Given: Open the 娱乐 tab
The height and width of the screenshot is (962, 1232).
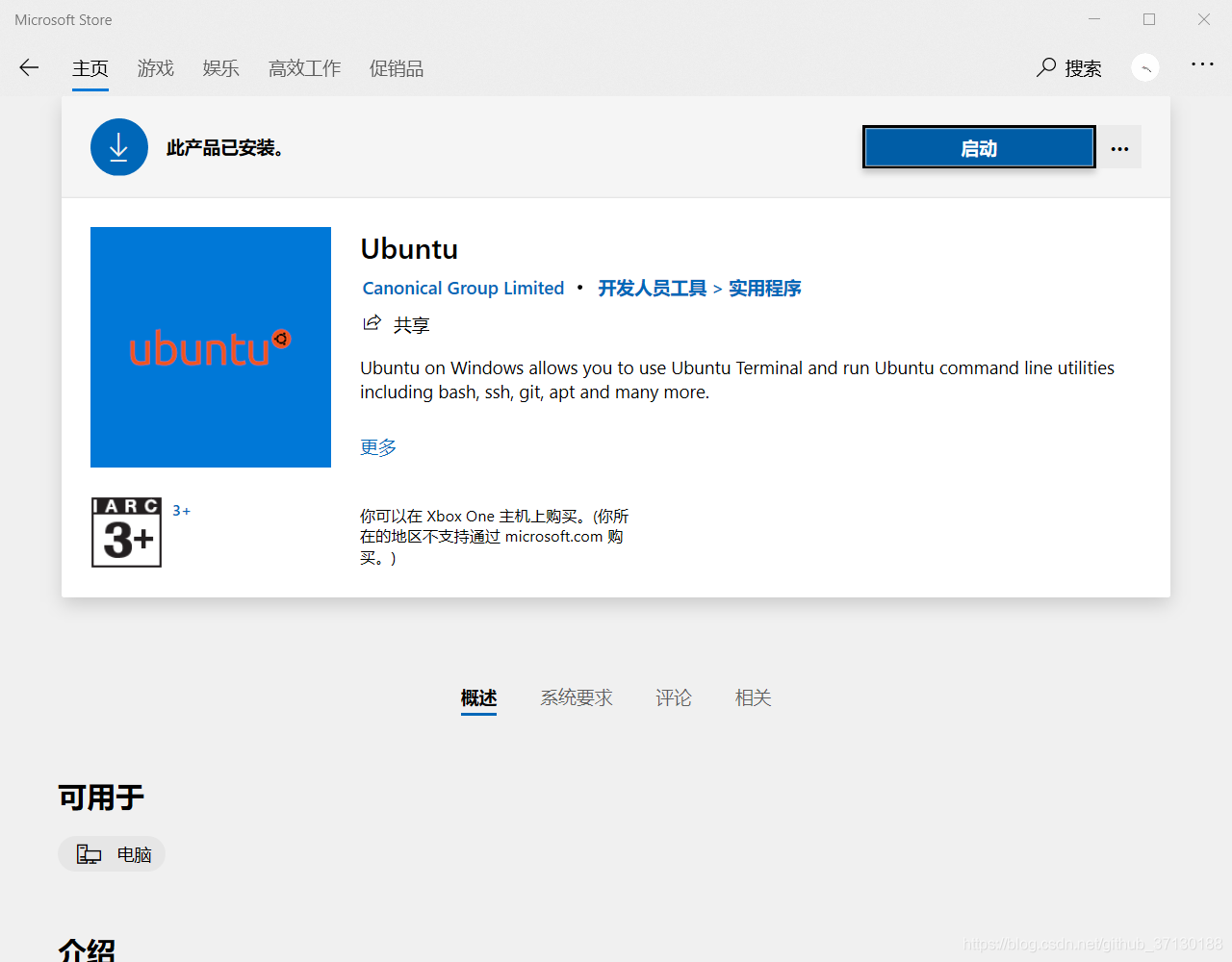Looking at the screenshot, I should [221, 68].
